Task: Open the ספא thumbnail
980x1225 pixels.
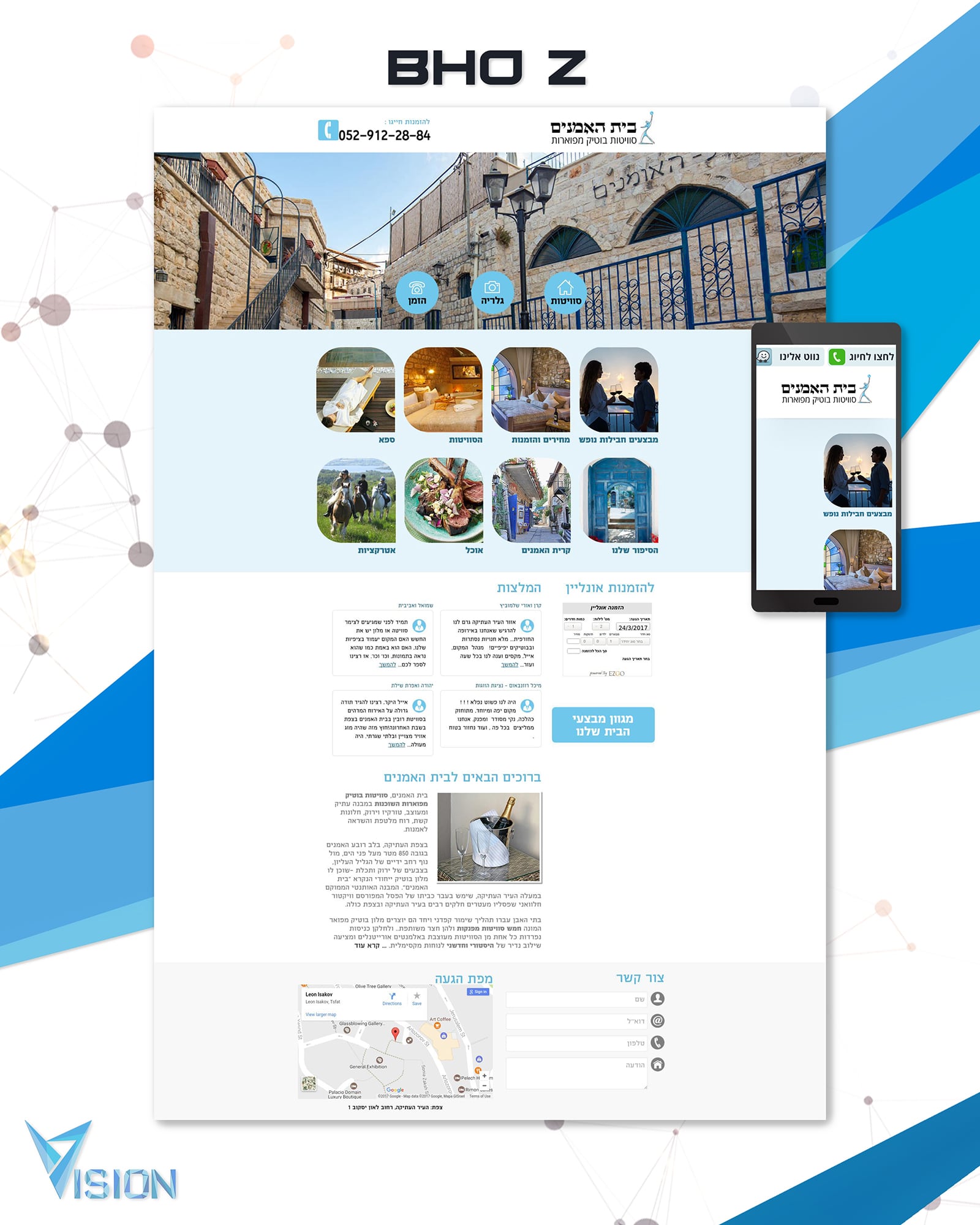Action: pos(355,390)
